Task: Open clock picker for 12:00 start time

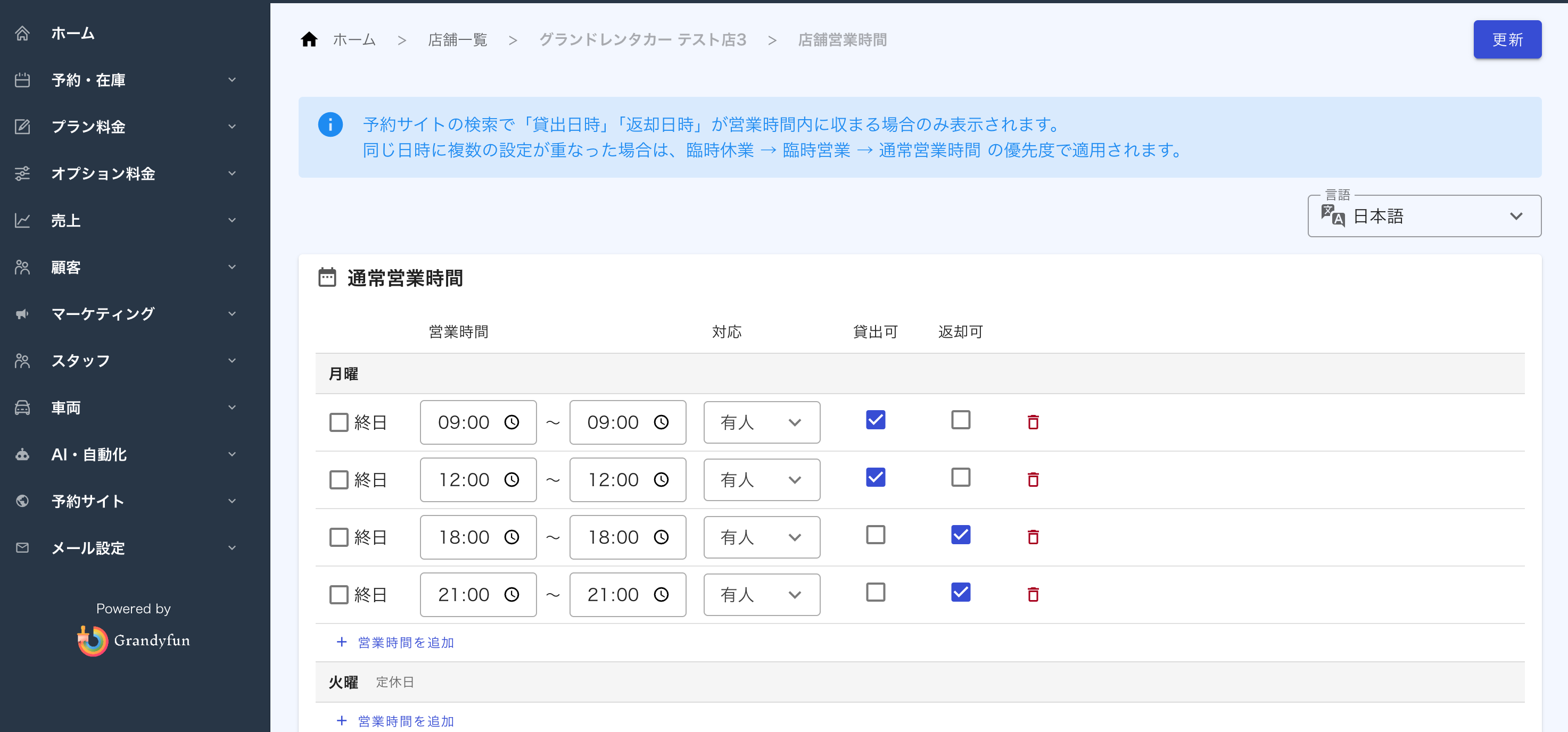Action: pyautogui.click(x=512, y=479)
